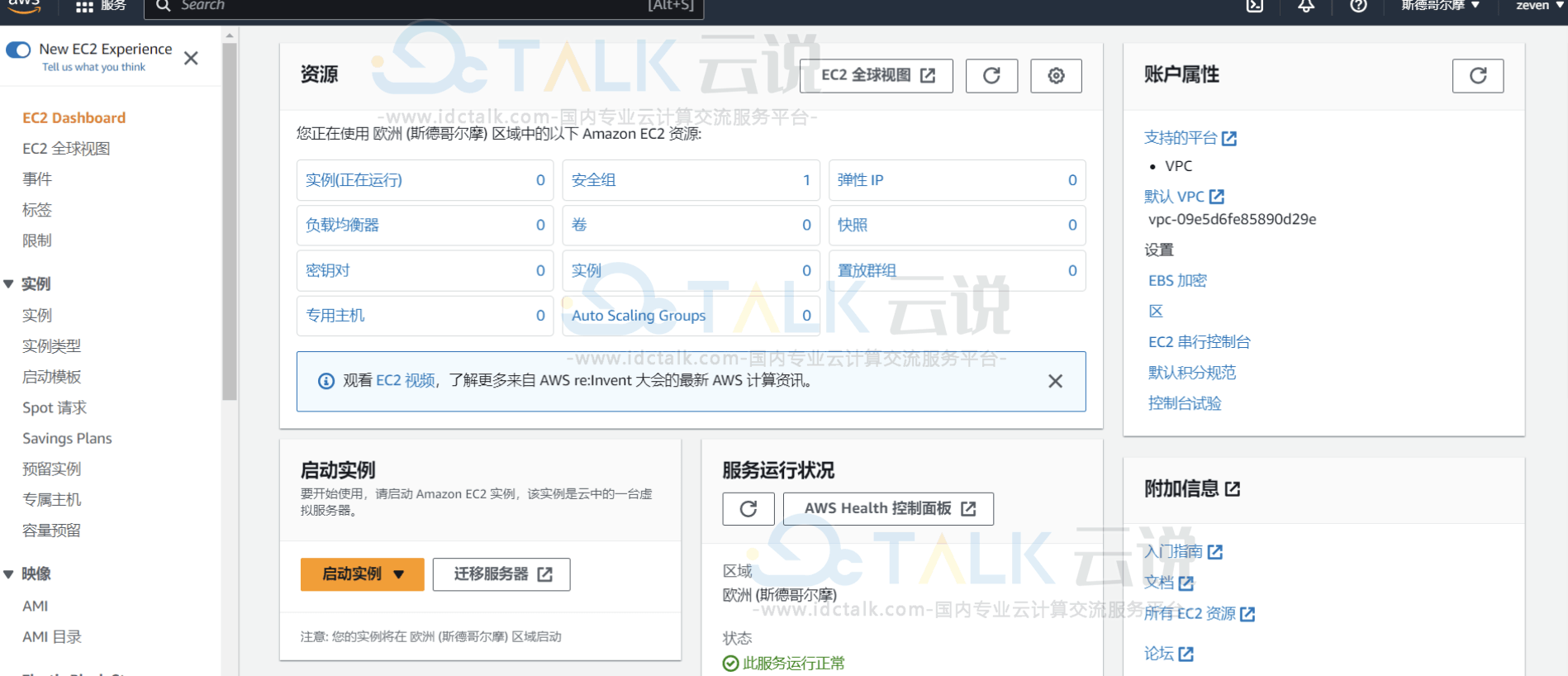Click the EC2 视频 link in info banner
Image resolution: width=1568 pixels, height=676 pixels.
click(406, 380)
